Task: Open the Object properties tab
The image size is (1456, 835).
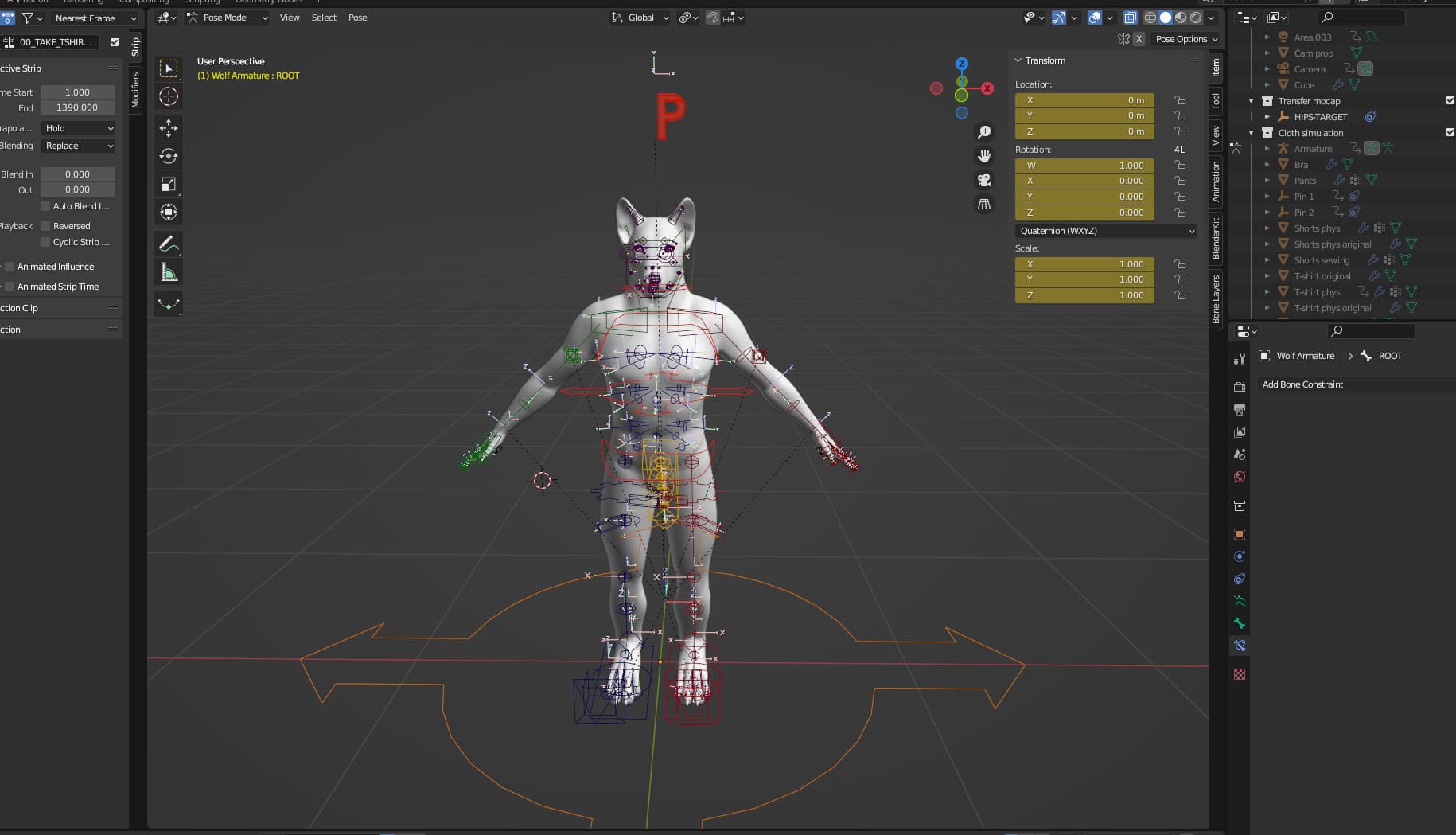Action: pos(1239,534)
